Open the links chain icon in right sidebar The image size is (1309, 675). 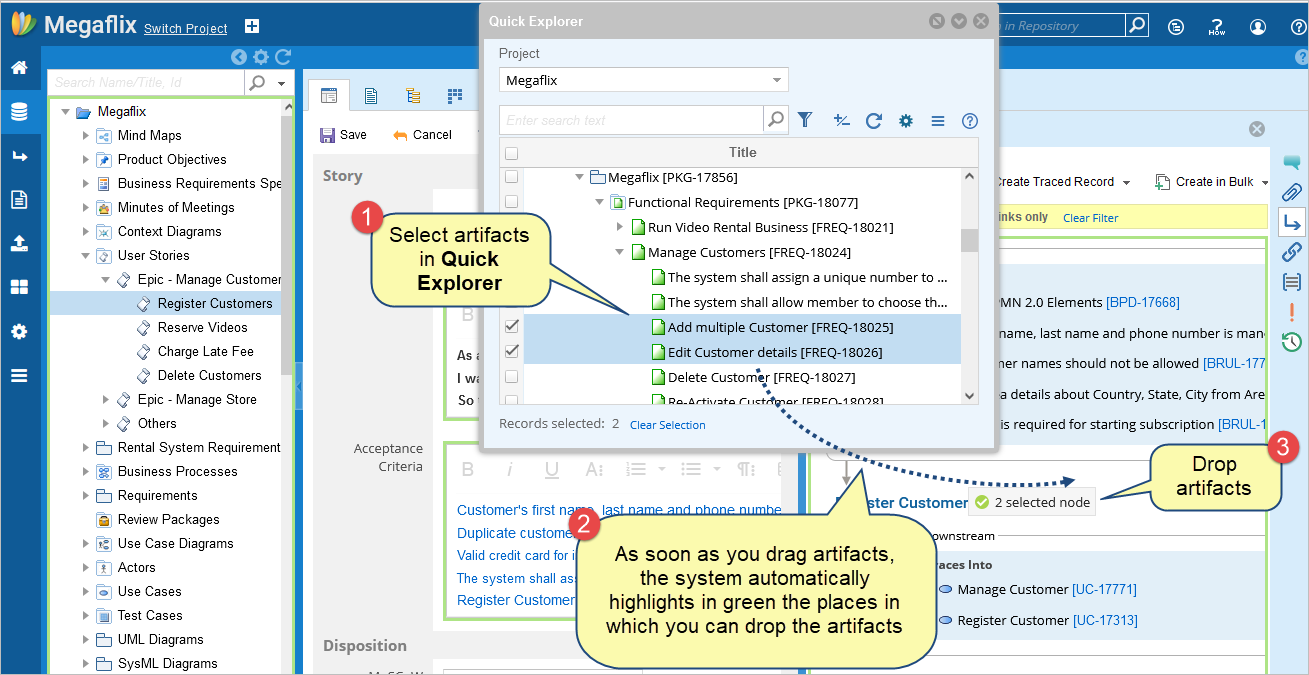(1291, 251)
